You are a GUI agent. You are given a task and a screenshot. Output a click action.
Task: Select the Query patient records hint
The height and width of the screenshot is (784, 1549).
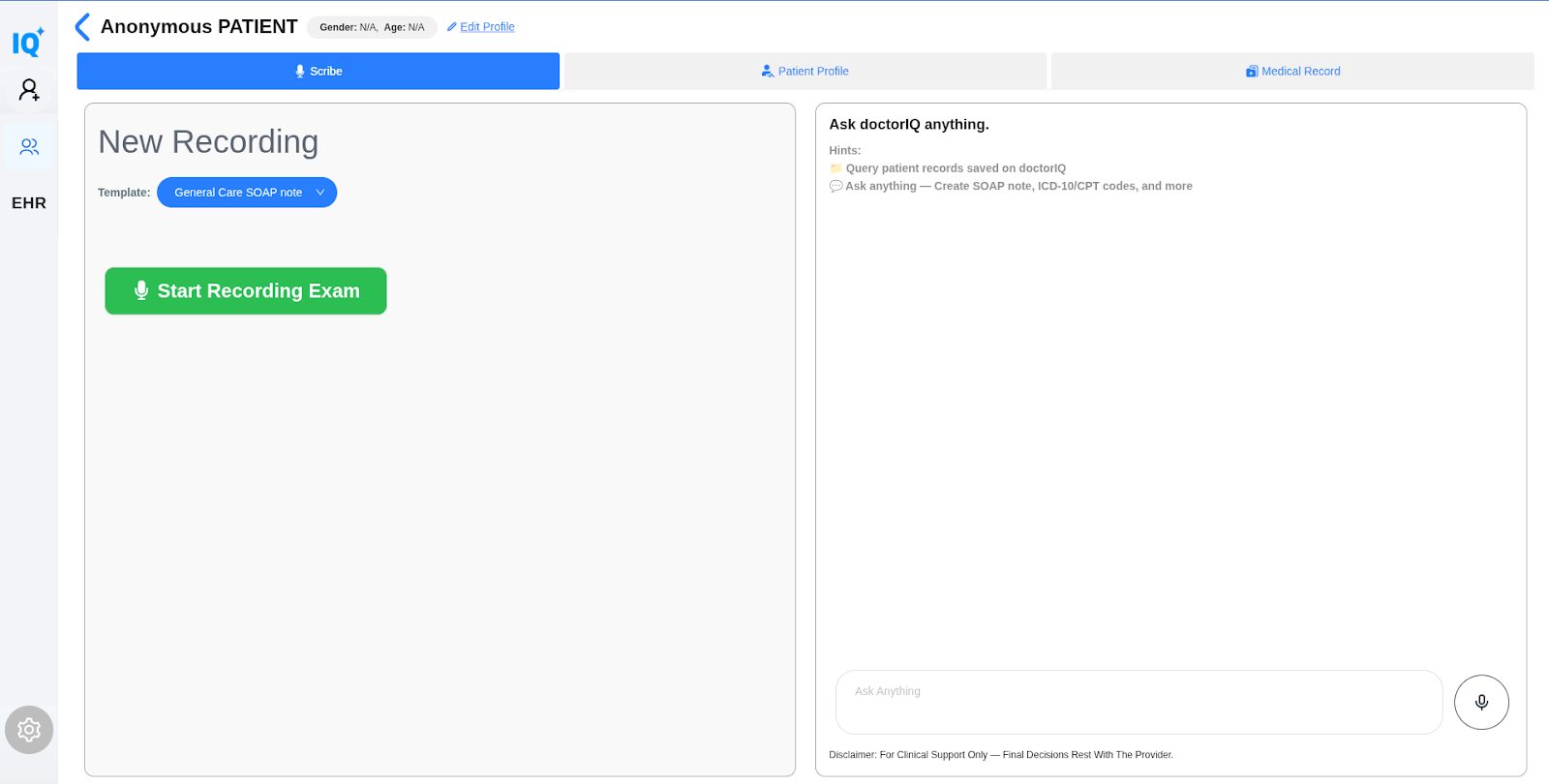(x=955, y=168)
